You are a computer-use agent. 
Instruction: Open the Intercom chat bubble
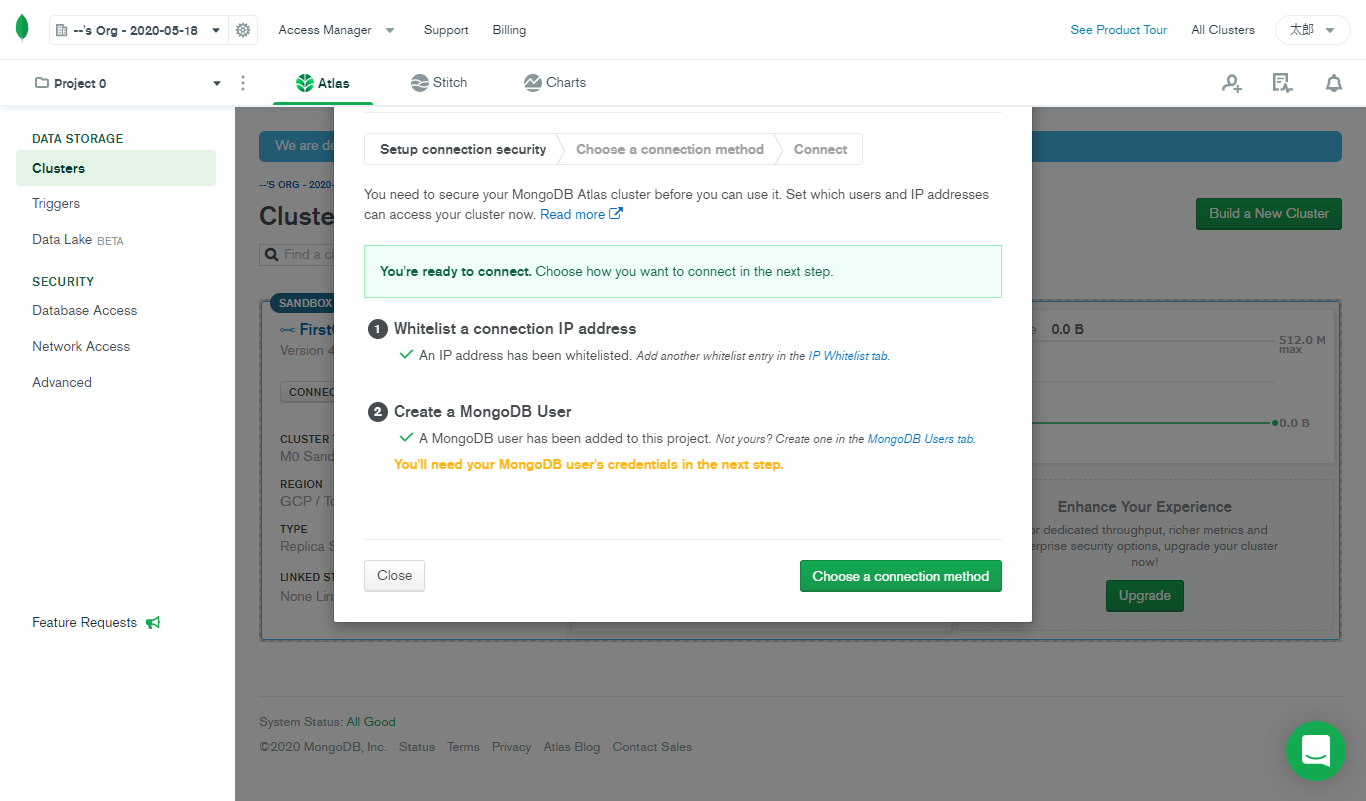1316,750
